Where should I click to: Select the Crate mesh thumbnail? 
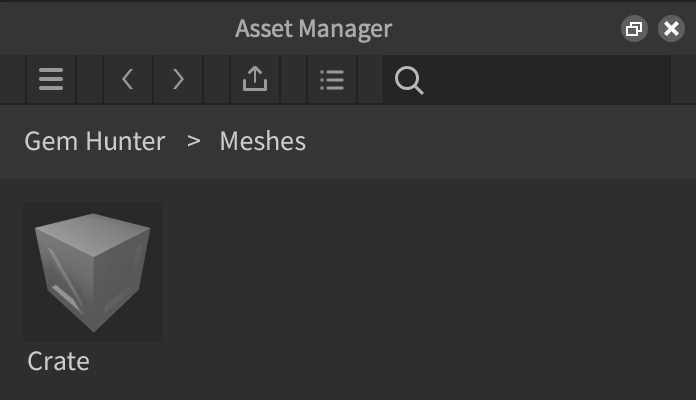pos(93,272)
